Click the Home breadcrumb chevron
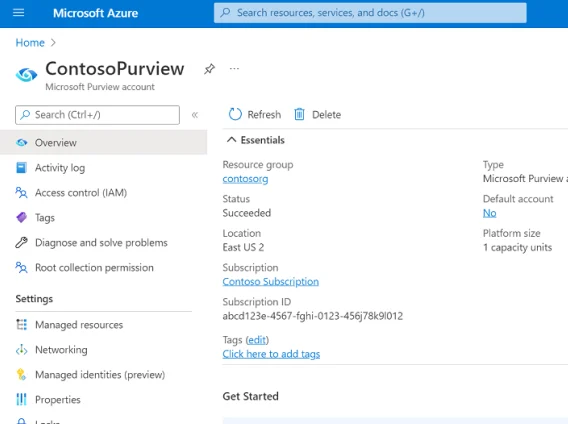The height and width of the screenshot is (424, 568). pyautogui.click(x=53, y=42)
